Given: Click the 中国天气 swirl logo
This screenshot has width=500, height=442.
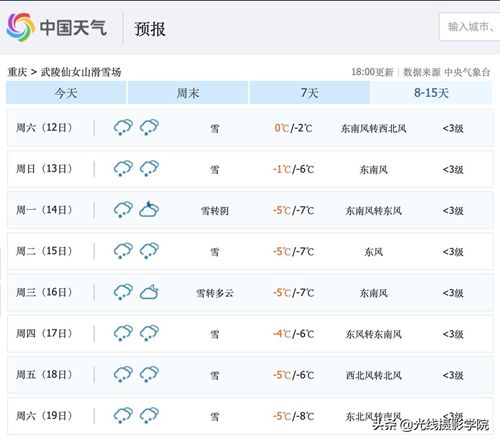Looking at the screenshot, I should point(20,27).
